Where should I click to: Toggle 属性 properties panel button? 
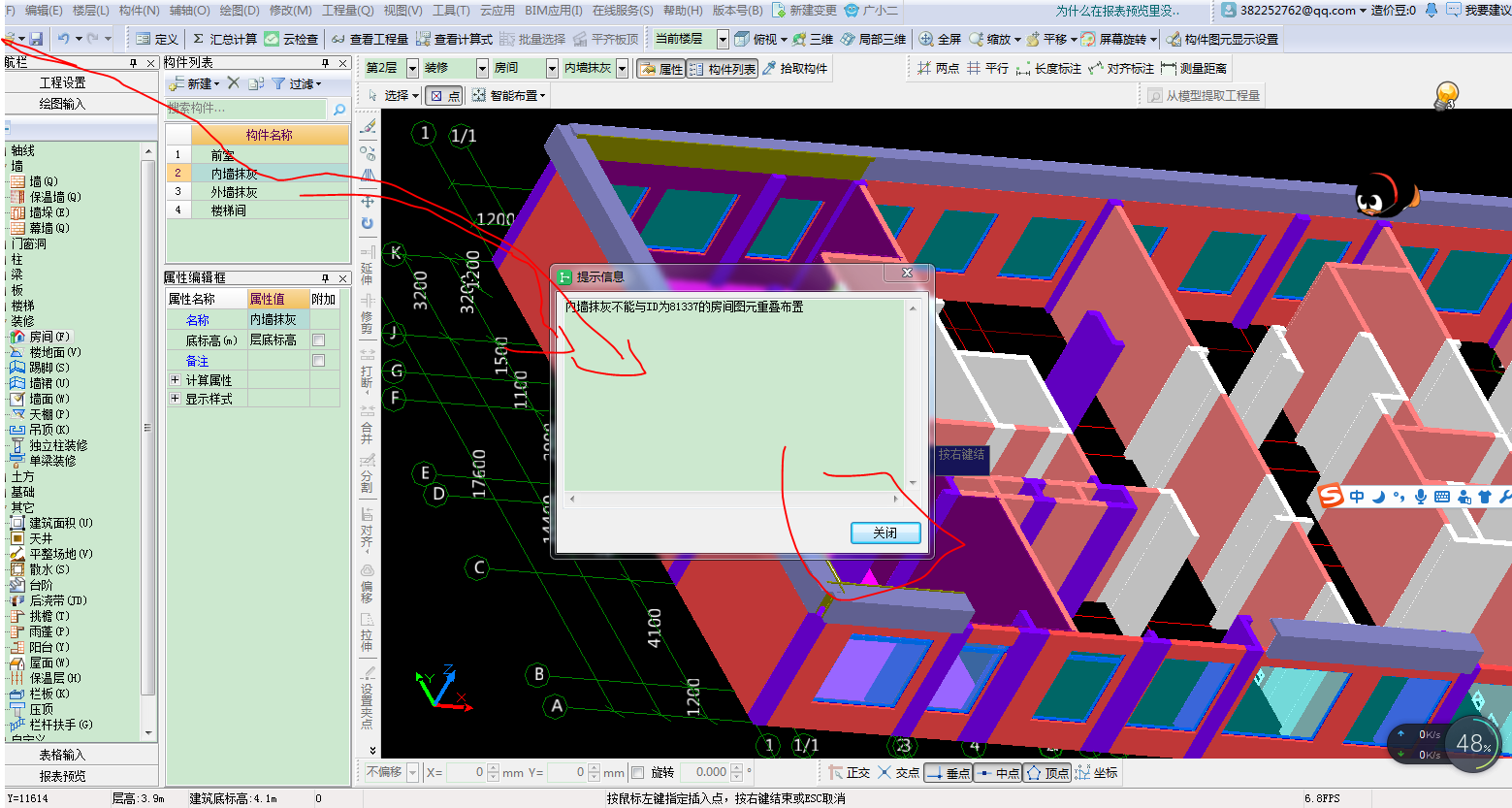(x=660, y=69)
